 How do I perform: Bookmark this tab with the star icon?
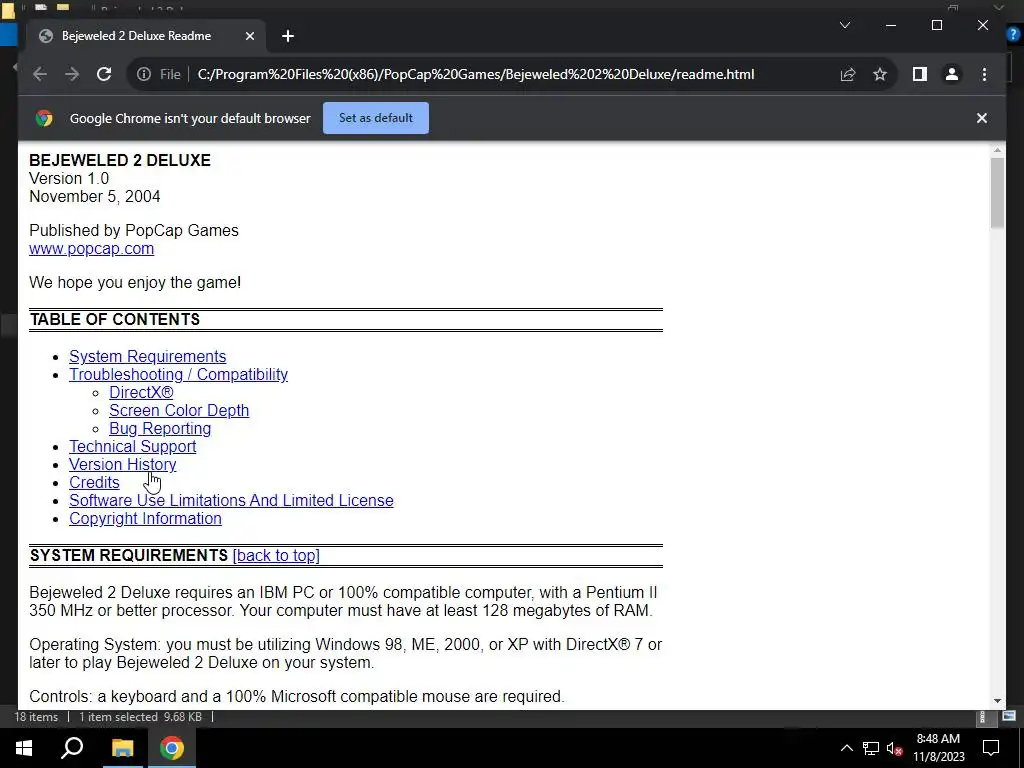[880, 74]
